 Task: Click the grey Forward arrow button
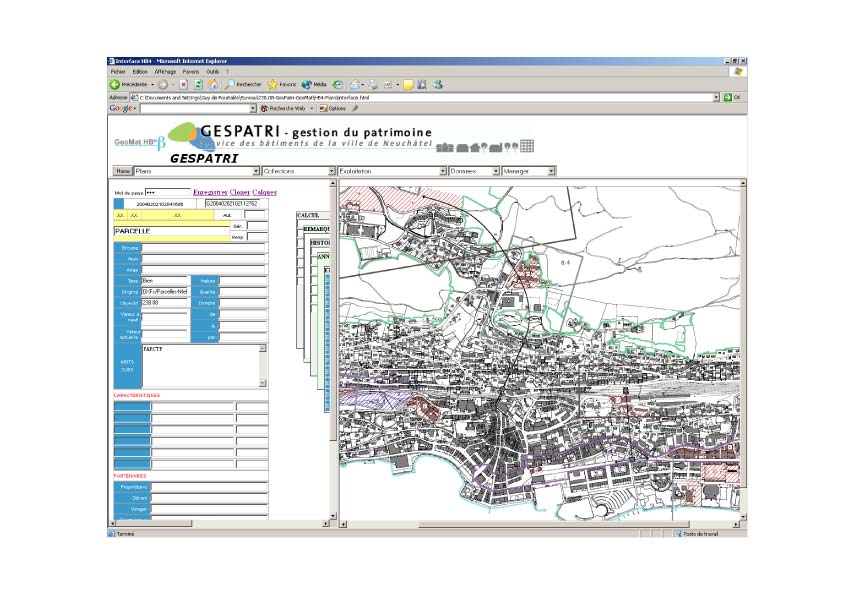(163, 84)
